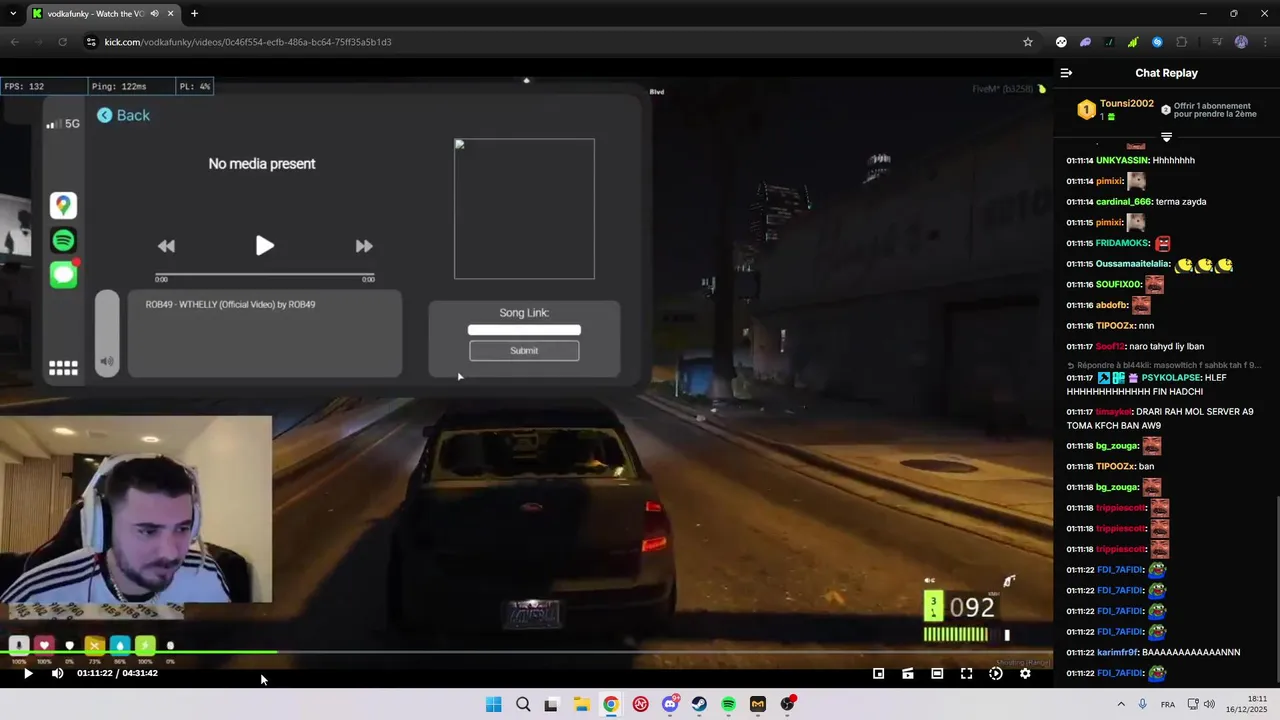This screenshot has height=720, width=1280.
Task: Open Steam from the taskbar
Action: pyautogui.click(x=699, y=704)
